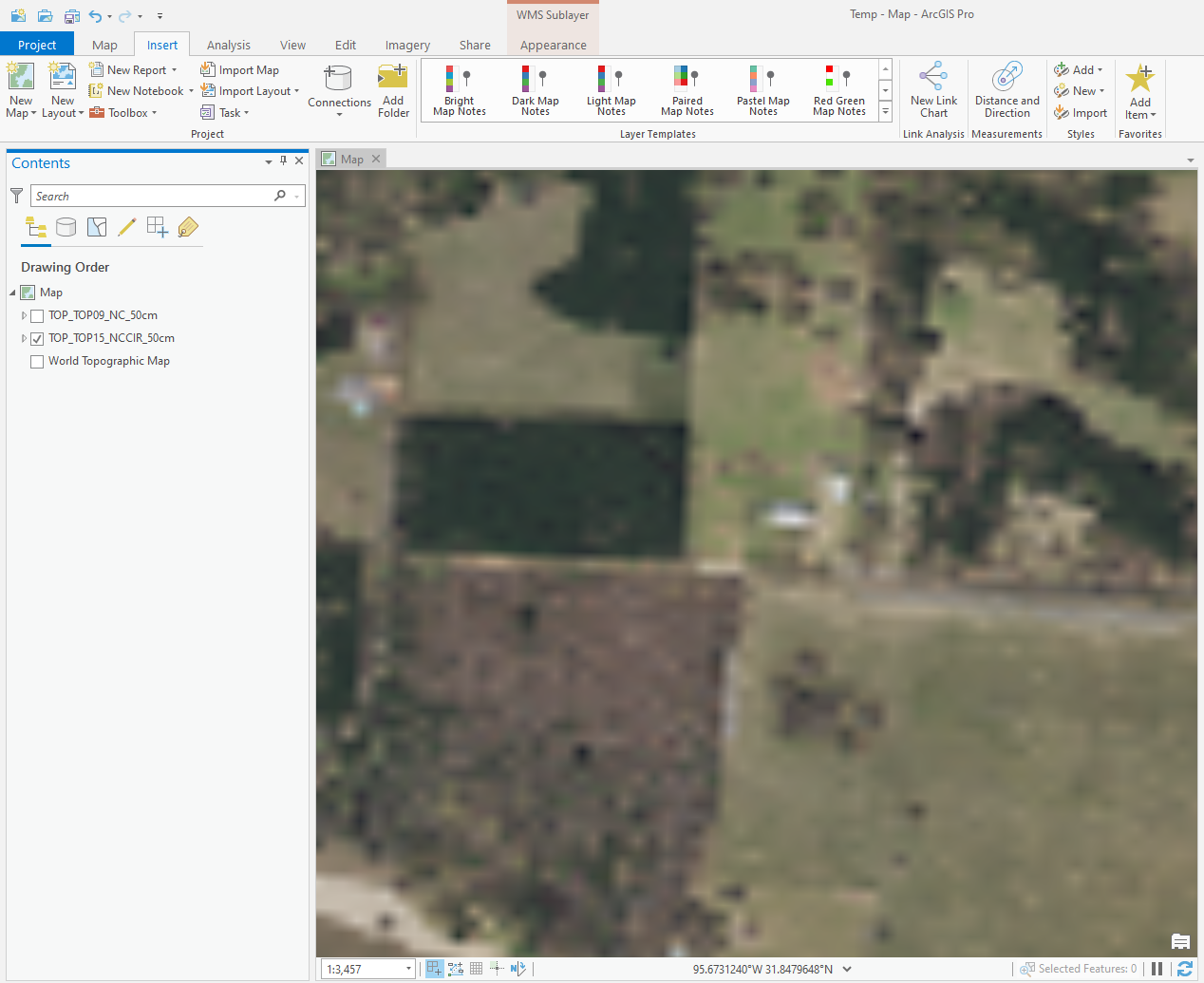Open the map scale dropdown

tap(409, 969)
